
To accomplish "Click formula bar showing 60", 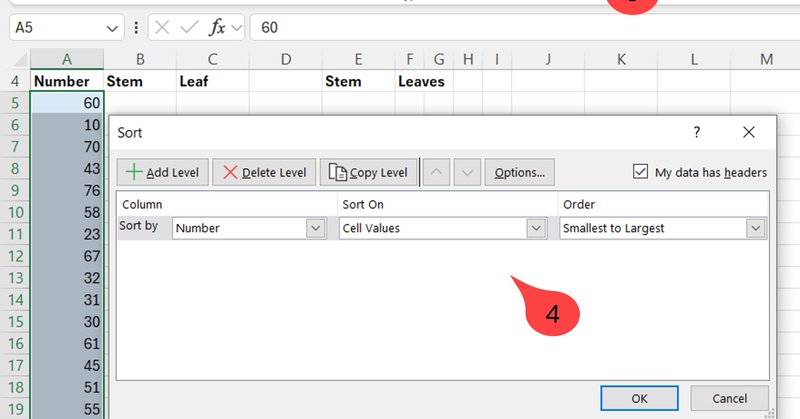I will (526, 28).
